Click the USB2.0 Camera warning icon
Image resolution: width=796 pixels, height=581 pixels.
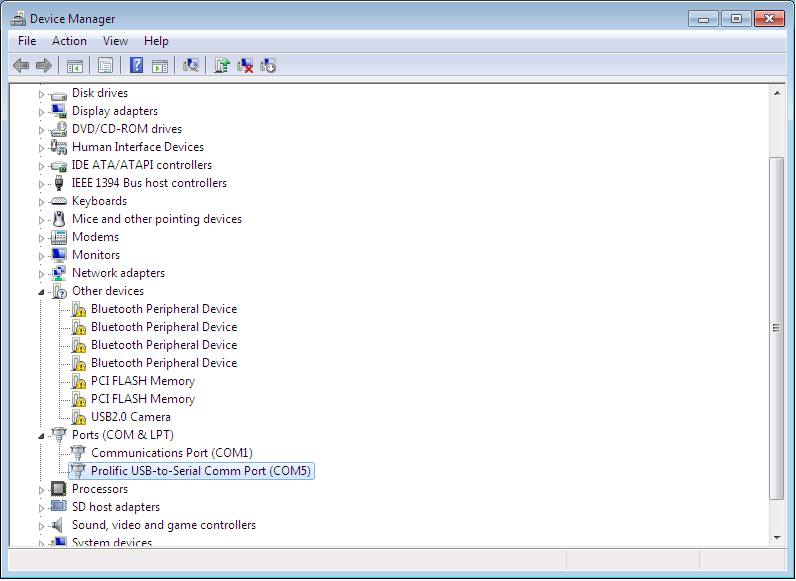coord(79,417)
